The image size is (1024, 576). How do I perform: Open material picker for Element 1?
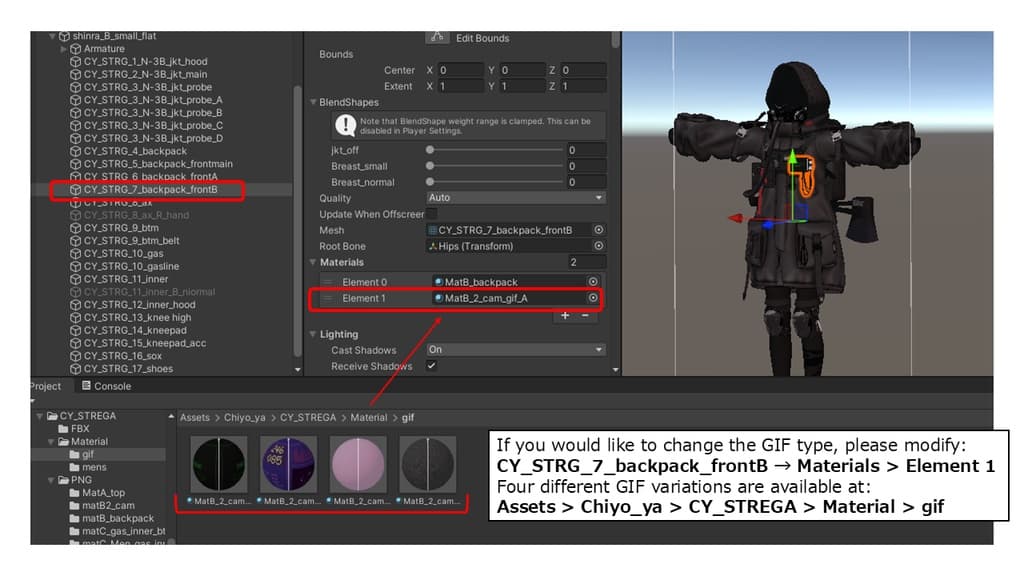(592, 298)
